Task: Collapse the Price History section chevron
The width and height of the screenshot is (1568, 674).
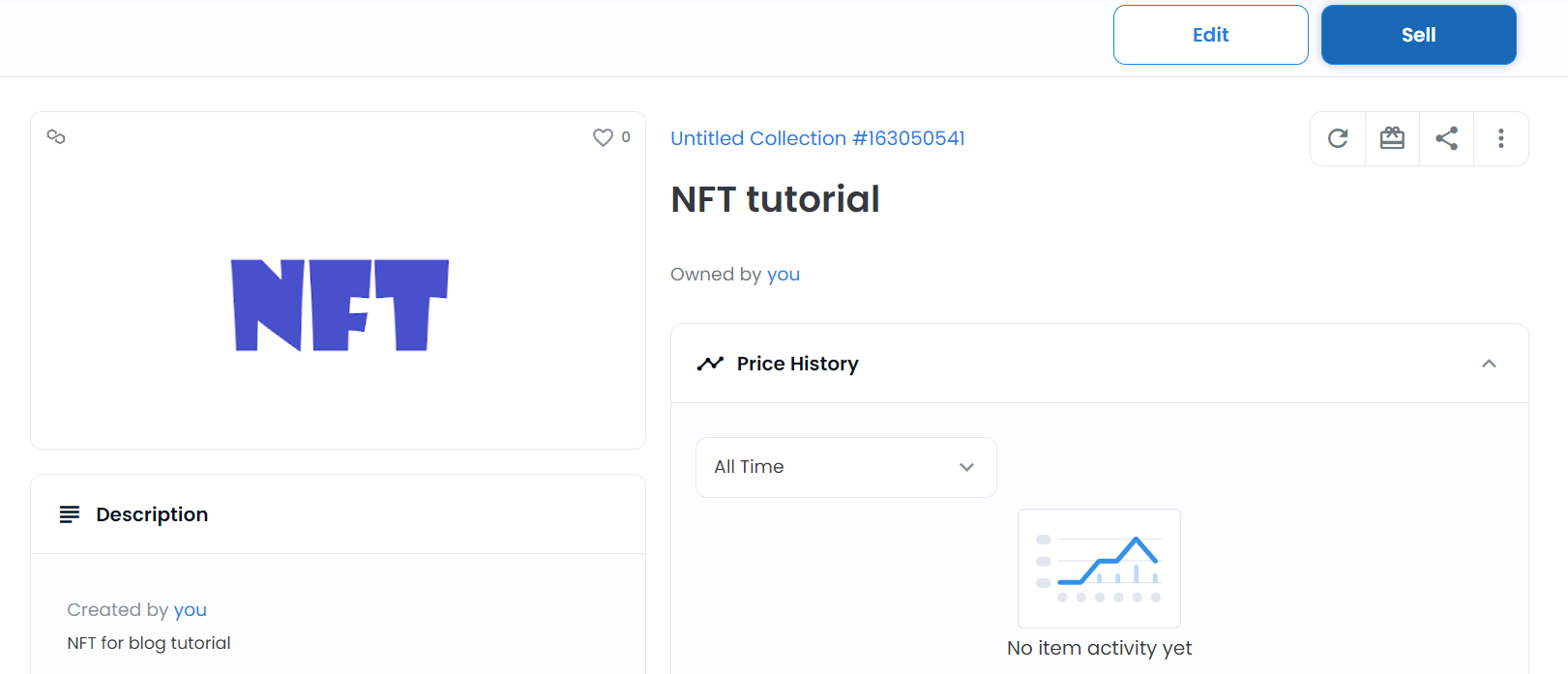Action: [x=1489, y=364]
